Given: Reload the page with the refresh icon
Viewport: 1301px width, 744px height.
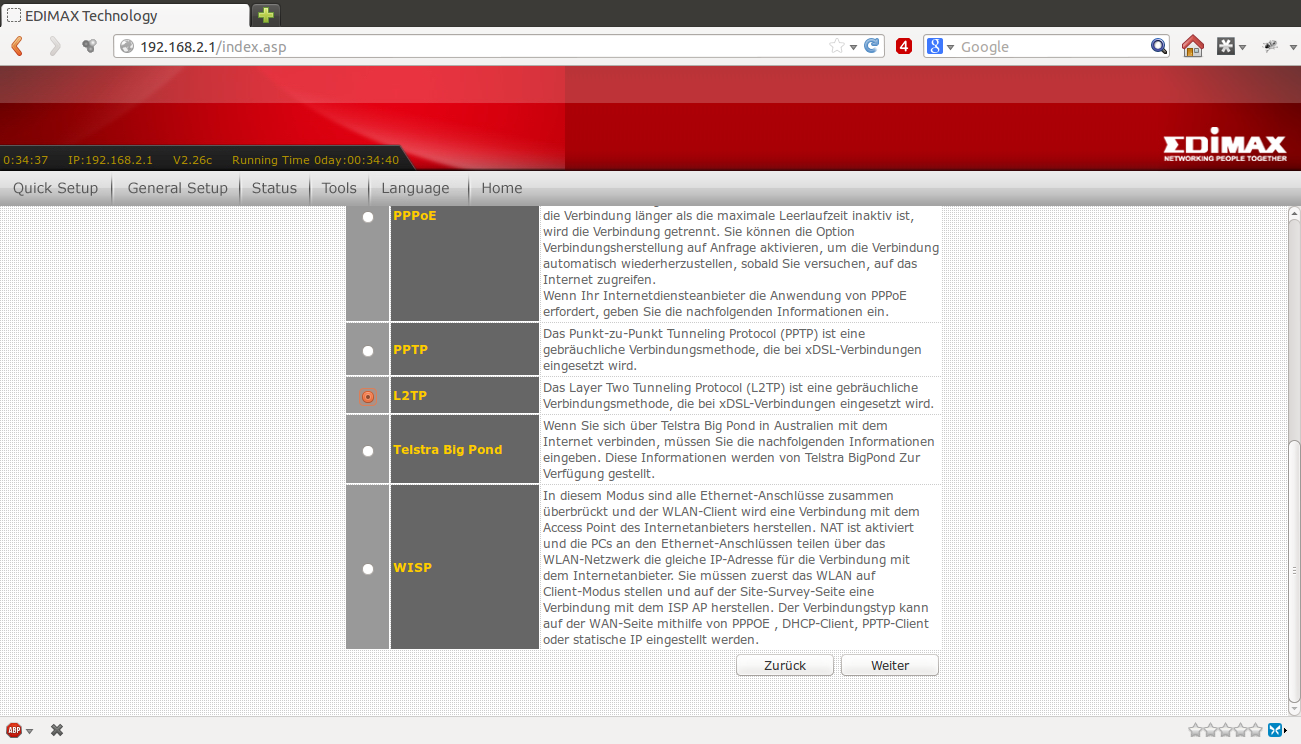Looking at the screenshot, I should click(872, 46).
